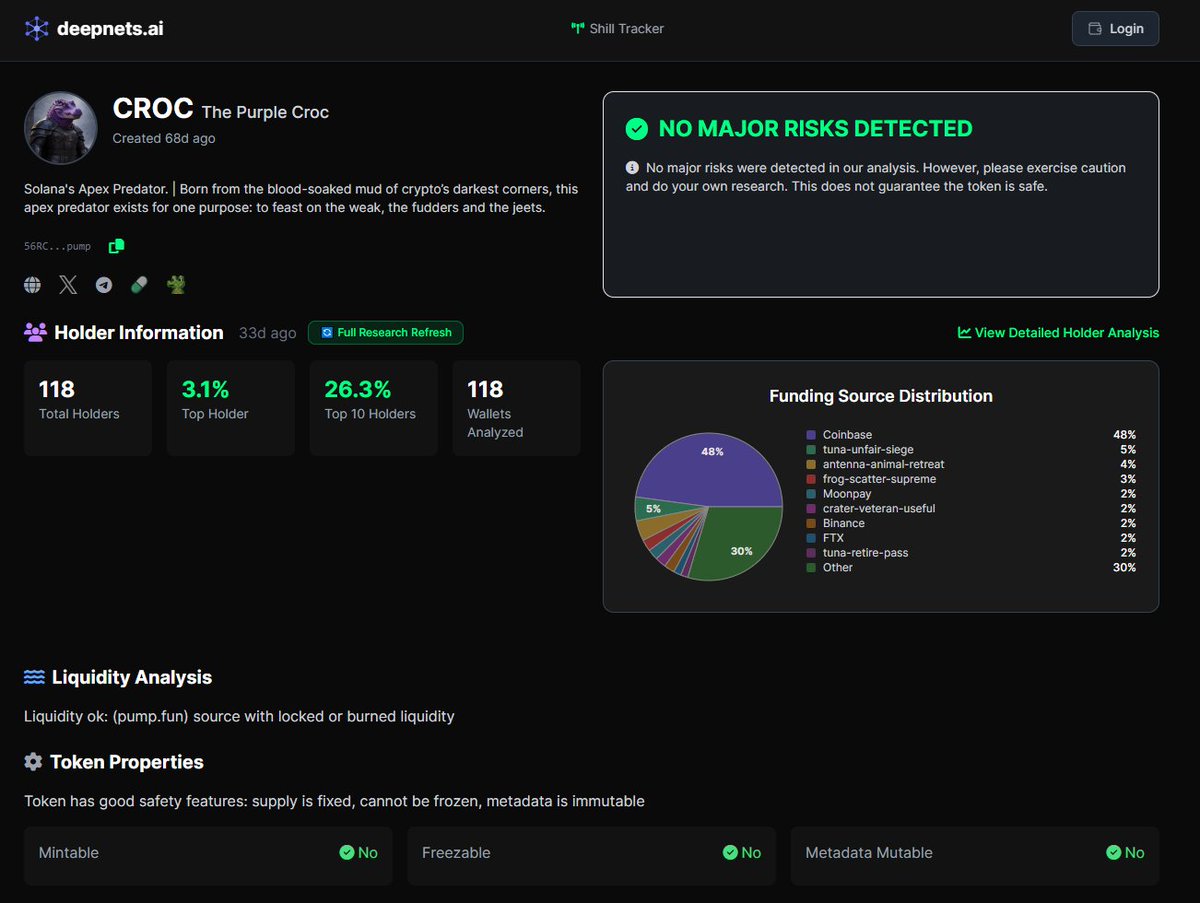Click 'Created 68d ago' text
Image resolution: width=1200 pixels, height=903 pixels.
point(164,139)
